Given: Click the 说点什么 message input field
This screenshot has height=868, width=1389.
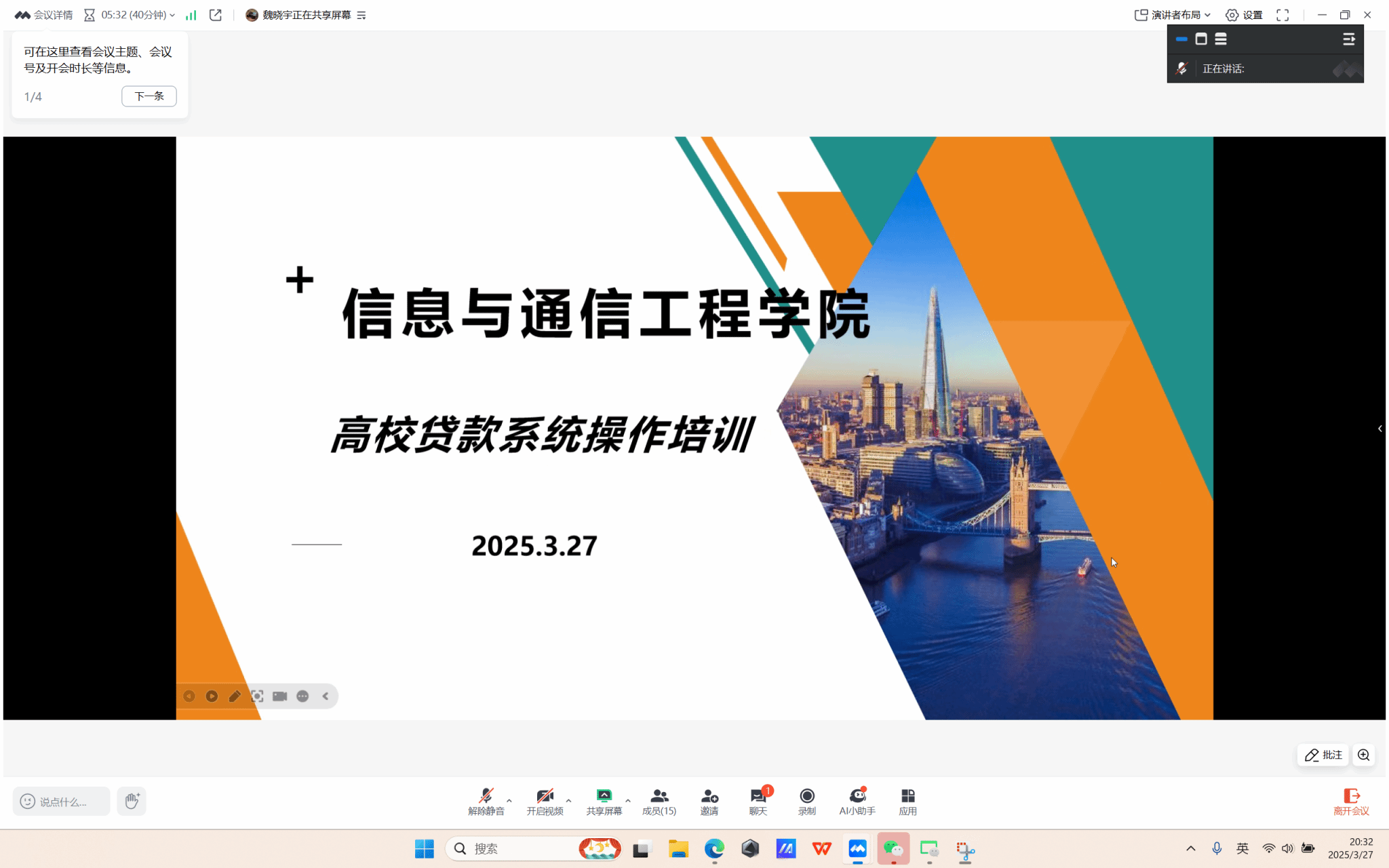Looking at the screenshot, I should [x=62, y=802].
